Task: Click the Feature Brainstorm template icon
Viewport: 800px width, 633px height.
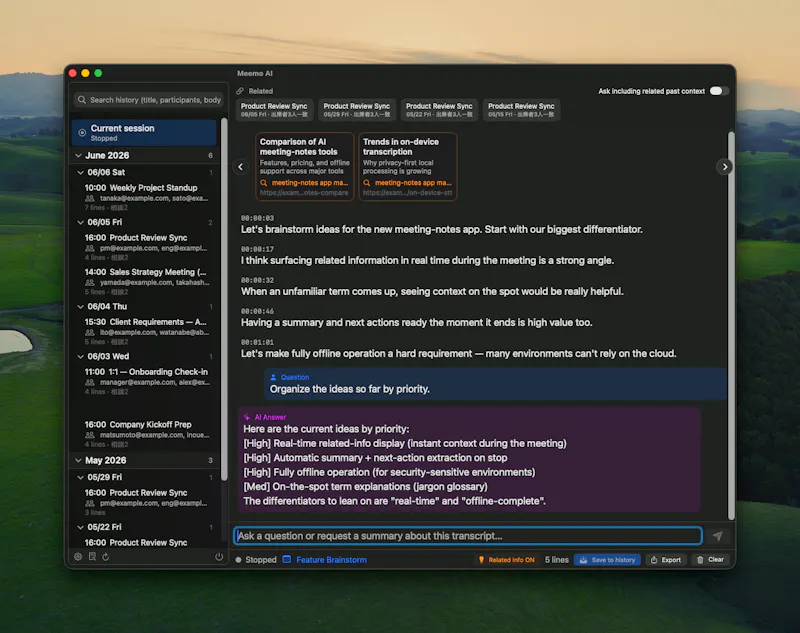Action: pyautogui.click(x=287, y=560)
